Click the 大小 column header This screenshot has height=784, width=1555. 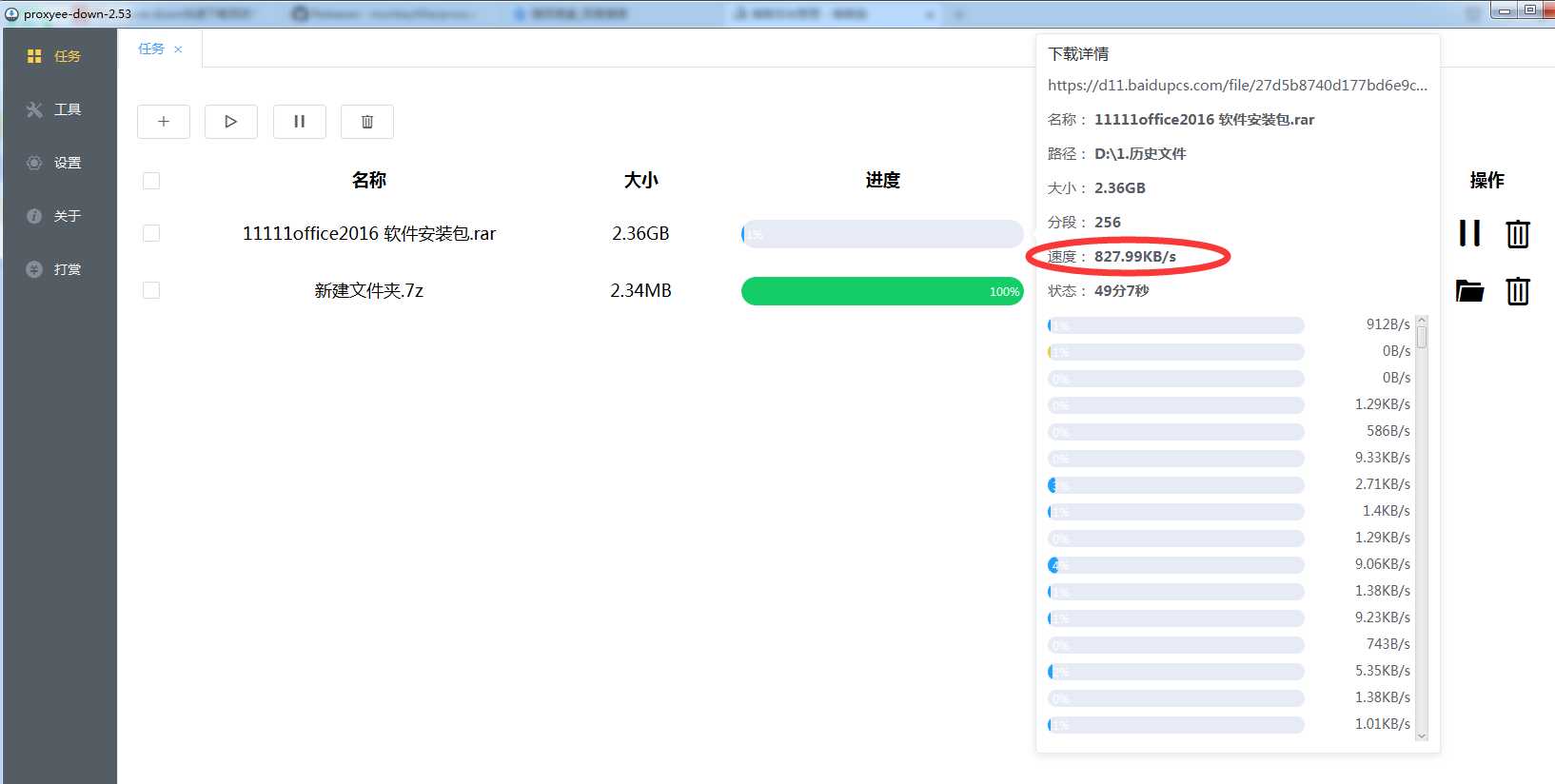click(x=641, y=180)
